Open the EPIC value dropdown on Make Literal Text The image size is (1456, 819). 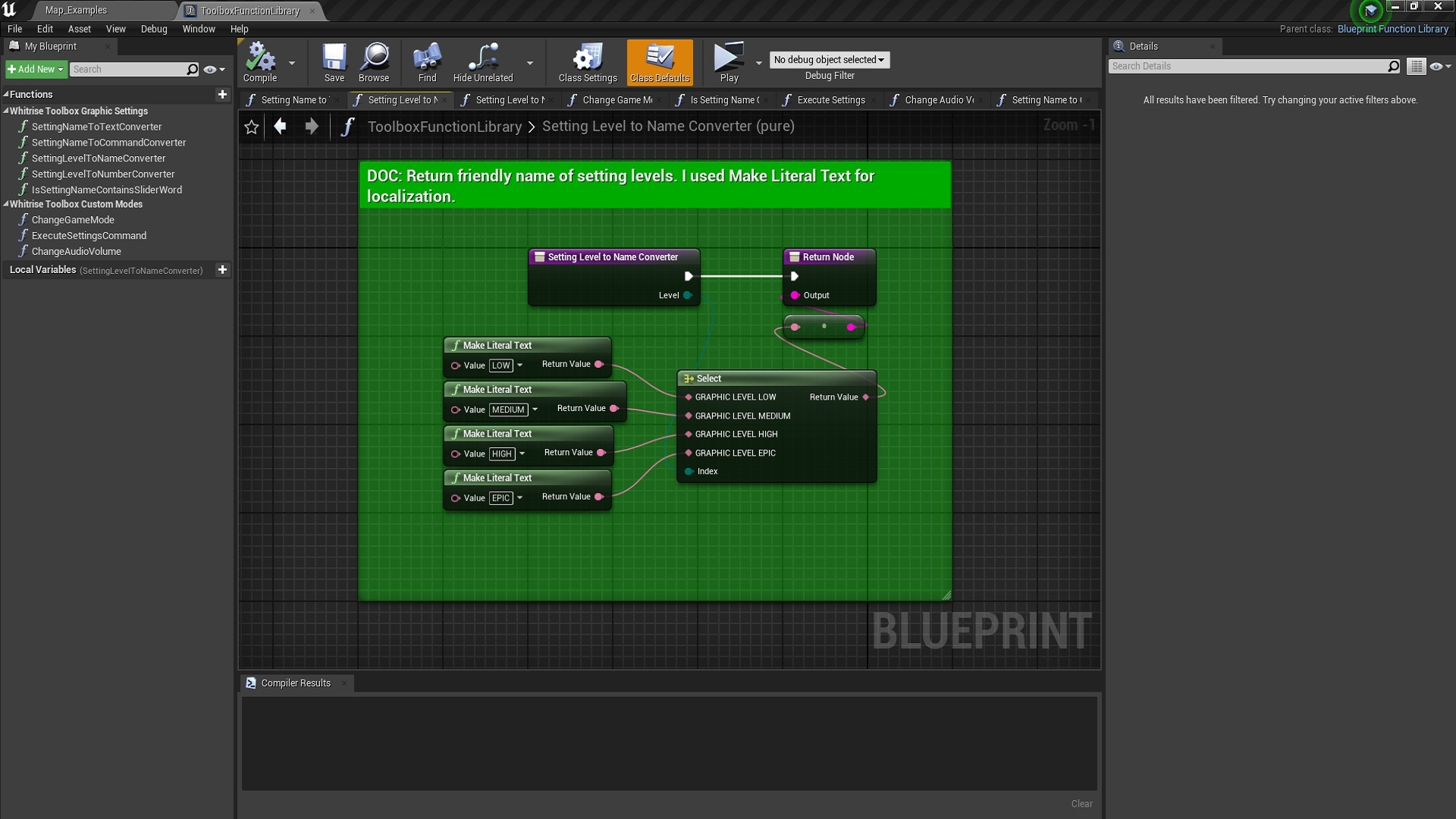518,498
